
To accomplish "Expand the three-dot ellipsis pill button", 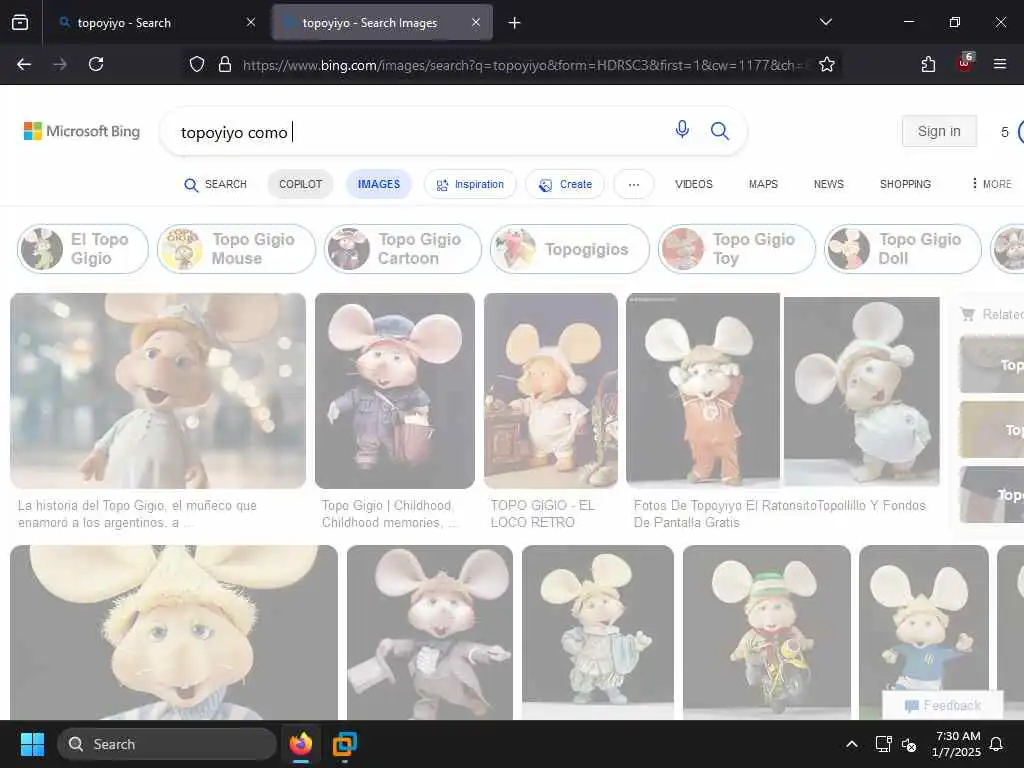I will pos(633,184).
